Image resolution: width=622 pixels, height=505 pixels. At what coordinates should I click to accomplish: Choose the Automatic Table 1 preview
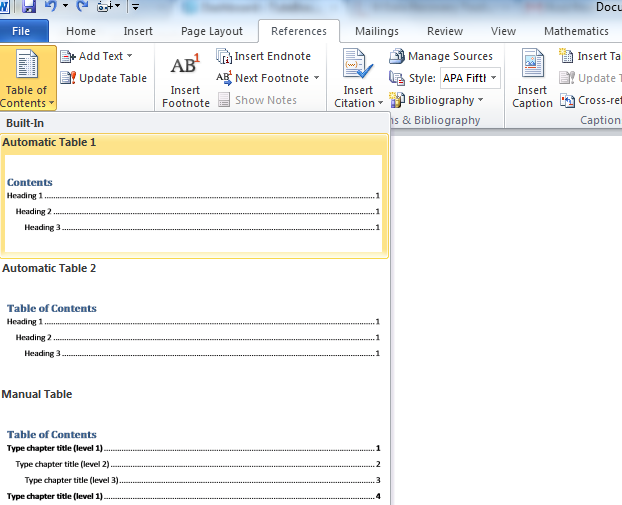pyautogui.click(x=193, y=200)
